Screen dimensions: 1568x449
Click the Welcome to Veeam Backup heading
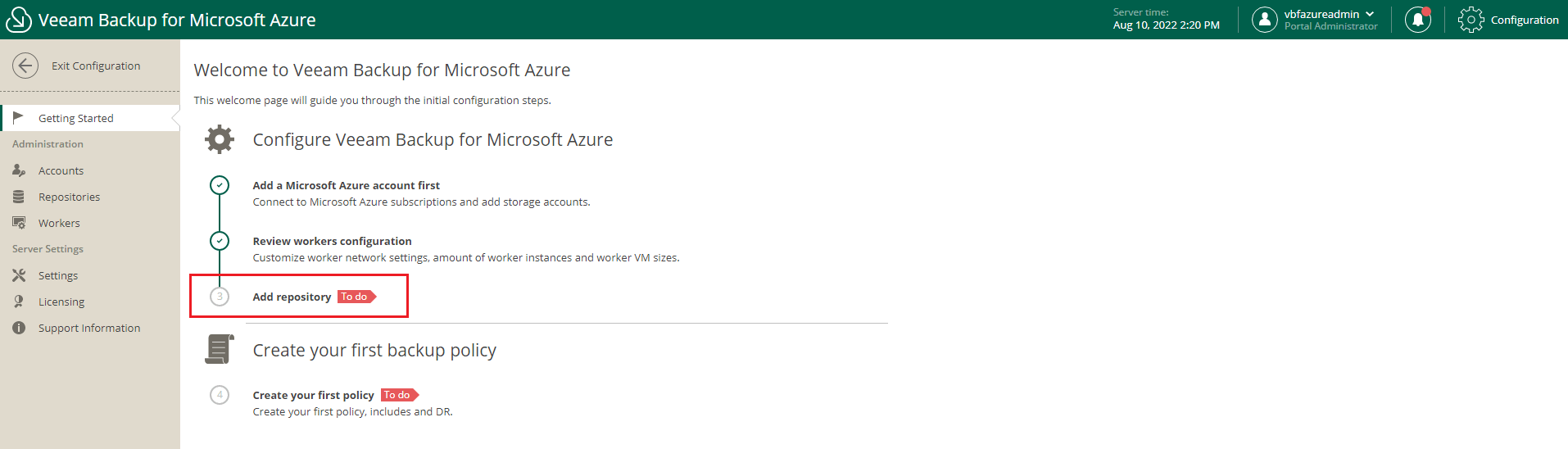(x=382, y=70)
